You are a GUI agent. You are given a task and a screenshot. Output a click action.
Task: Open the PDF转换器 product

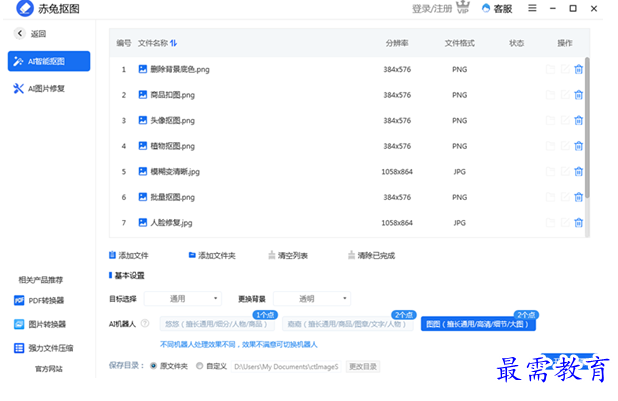click(39, 300)
